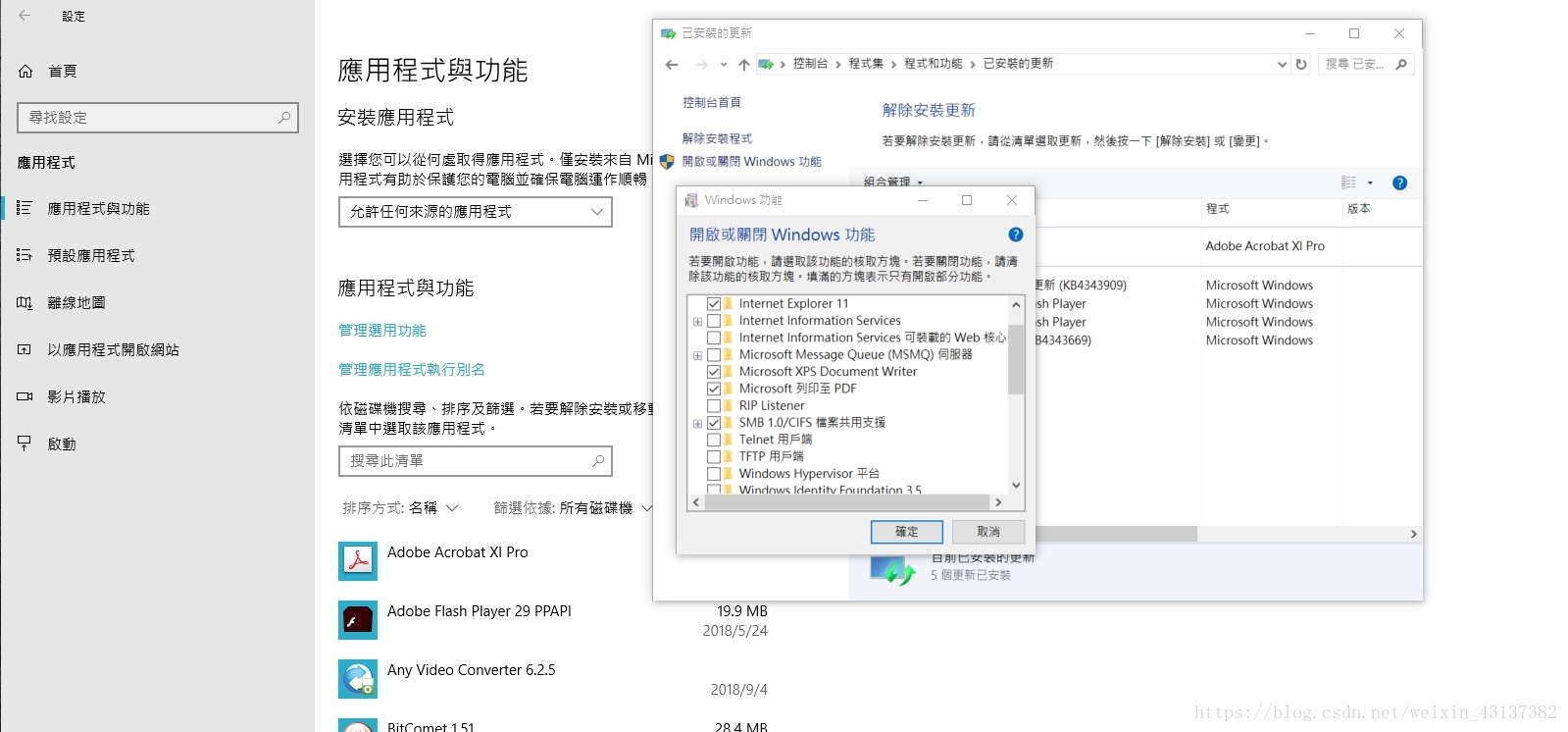
Task: Refresh the 已安裝的更新 window
Action: point(1301,65)
